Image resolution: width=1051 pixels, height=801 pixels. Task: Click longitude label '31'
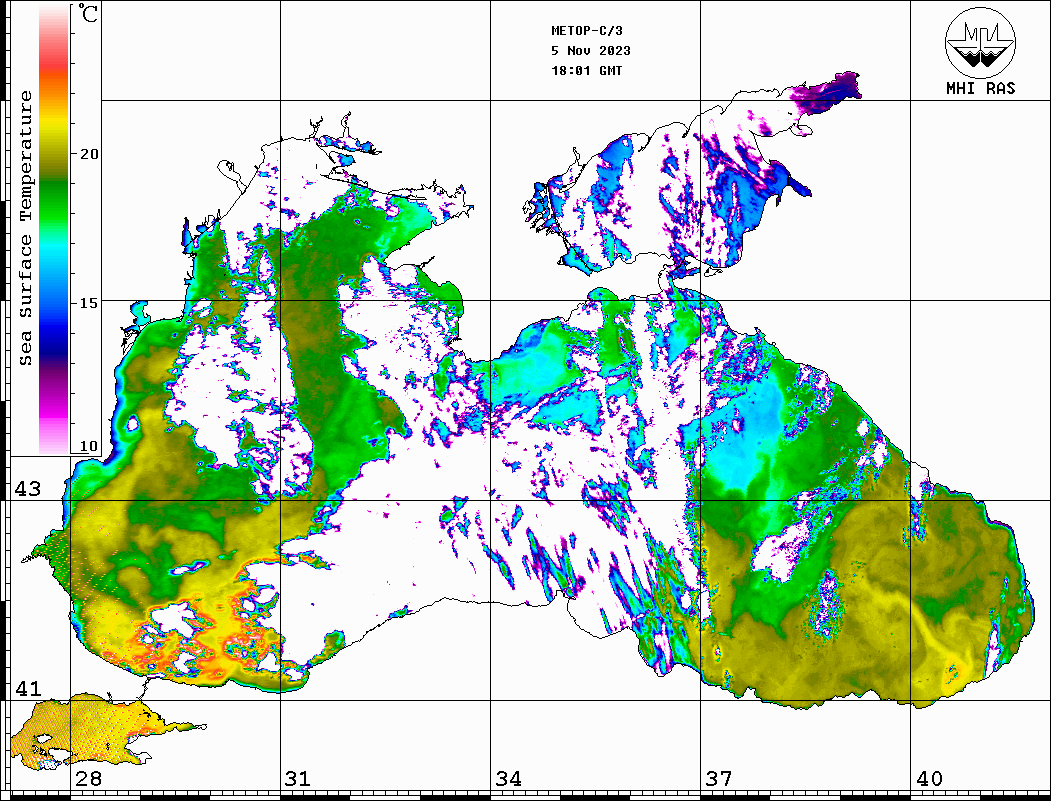(298, 779)
